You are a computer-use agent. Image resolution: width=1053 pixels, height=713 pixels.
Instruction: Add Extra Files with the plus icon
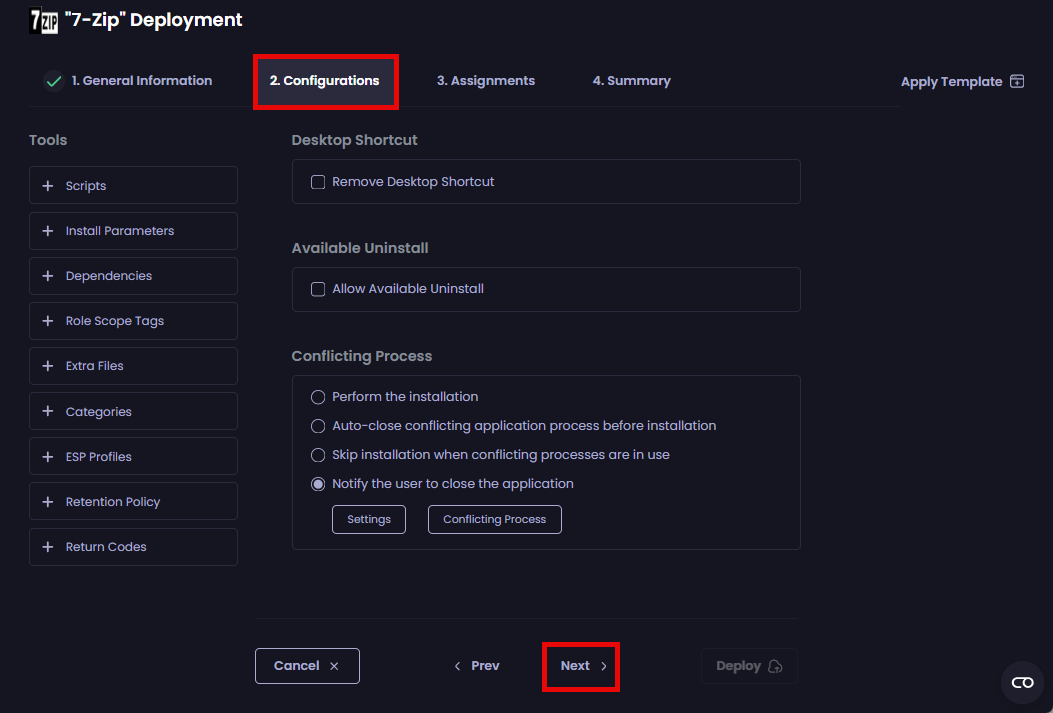coord(47,365)
